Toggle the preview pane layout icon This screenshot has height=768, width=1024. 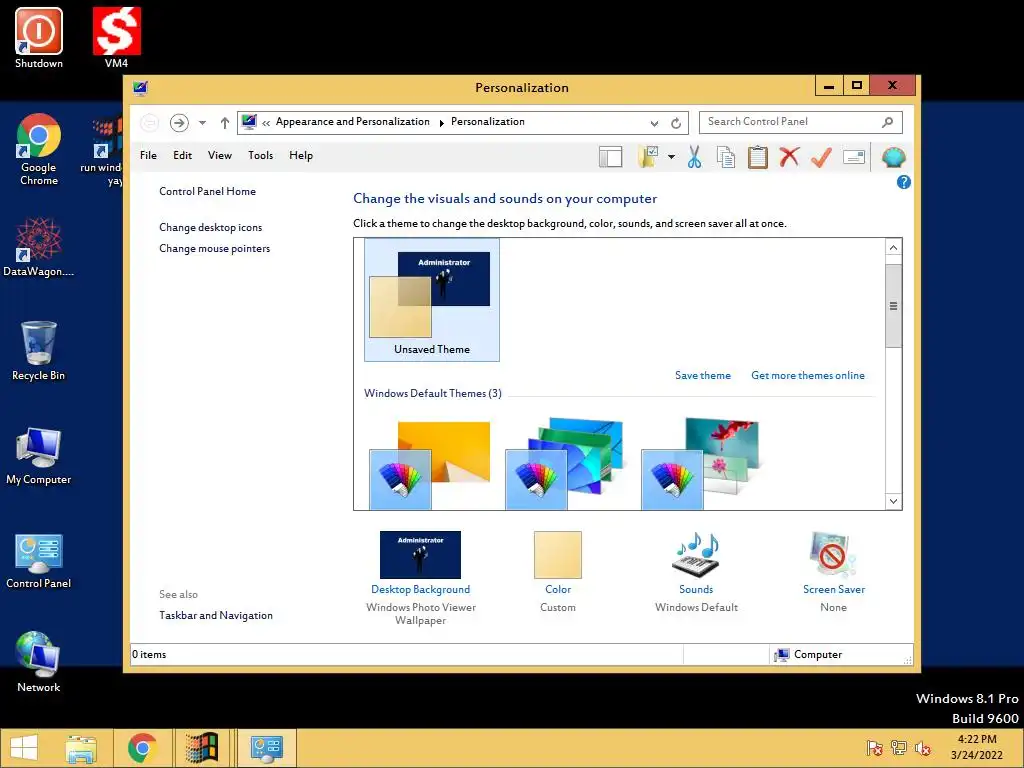click(611, 157)
